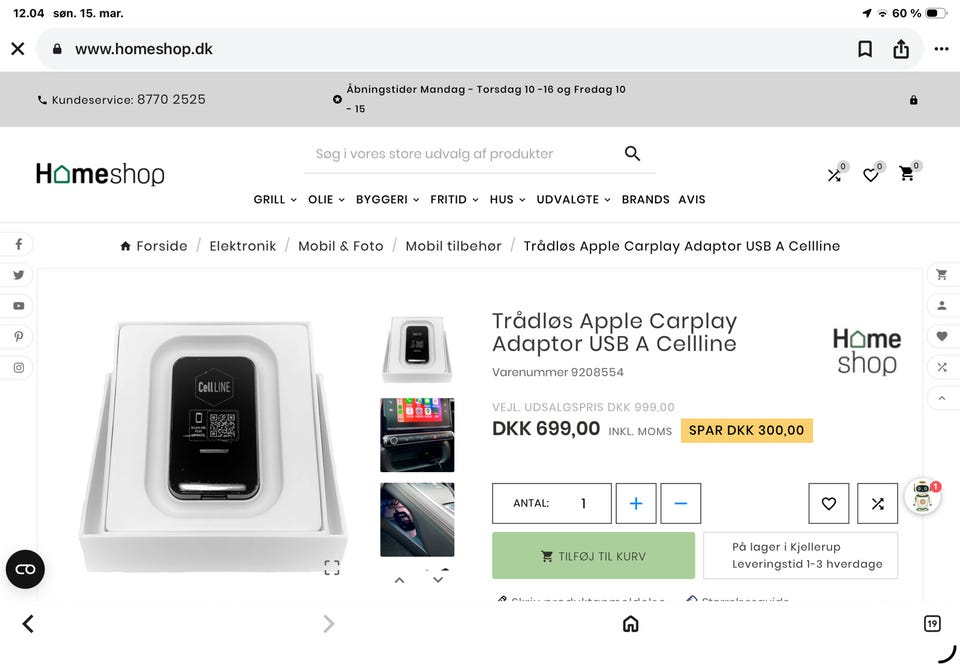
Task: Expand the BYGGERI menu dropdown
Action: click(x=388, y=200)
